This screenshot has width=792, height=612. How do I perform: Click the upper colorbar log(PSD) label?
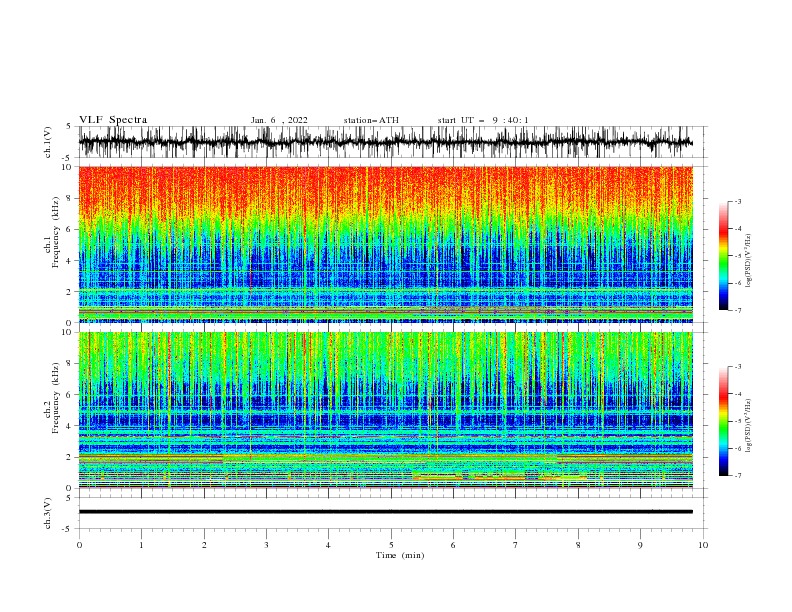749,261
